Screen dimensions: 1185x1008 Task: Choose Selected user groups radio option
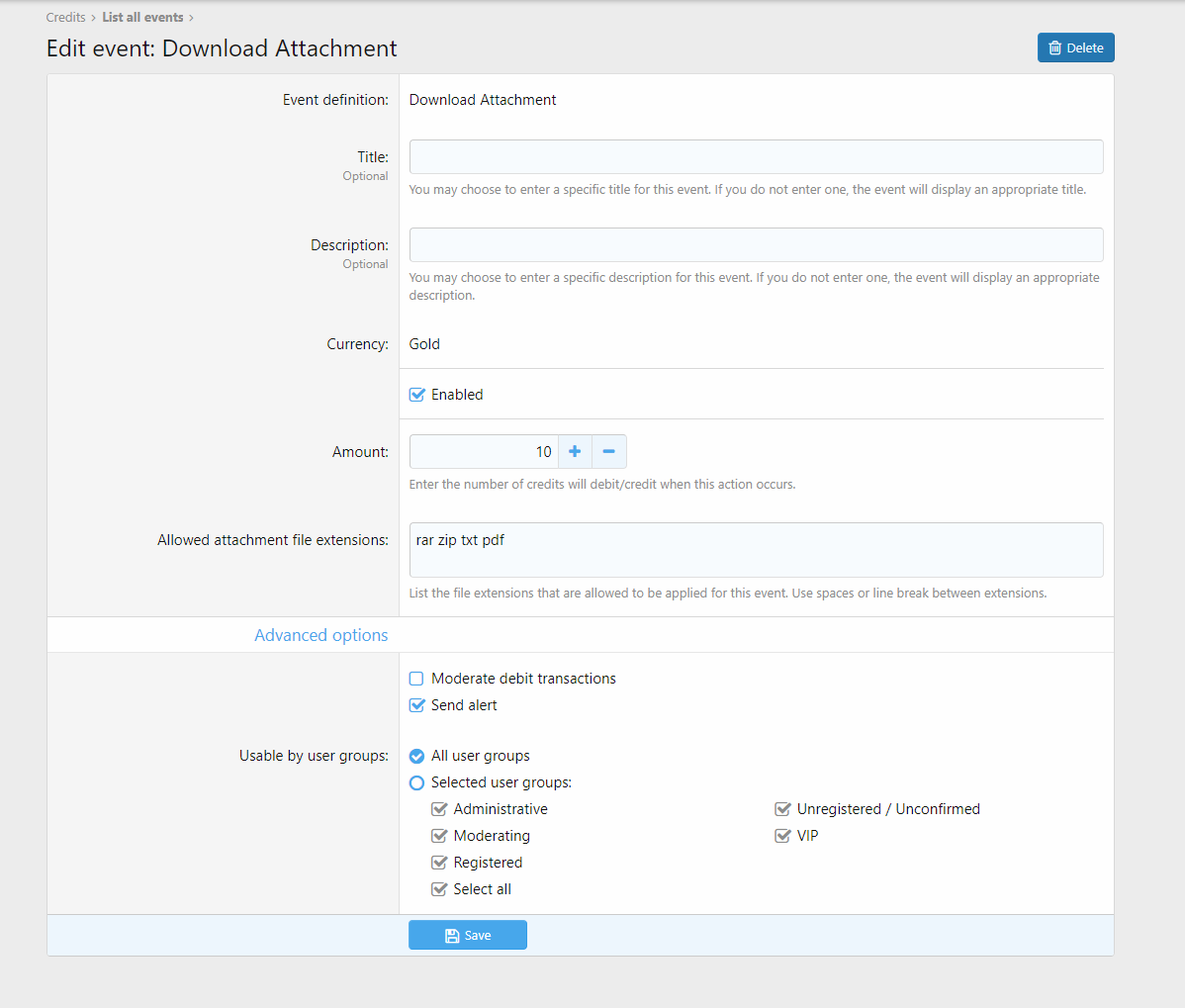417,782
